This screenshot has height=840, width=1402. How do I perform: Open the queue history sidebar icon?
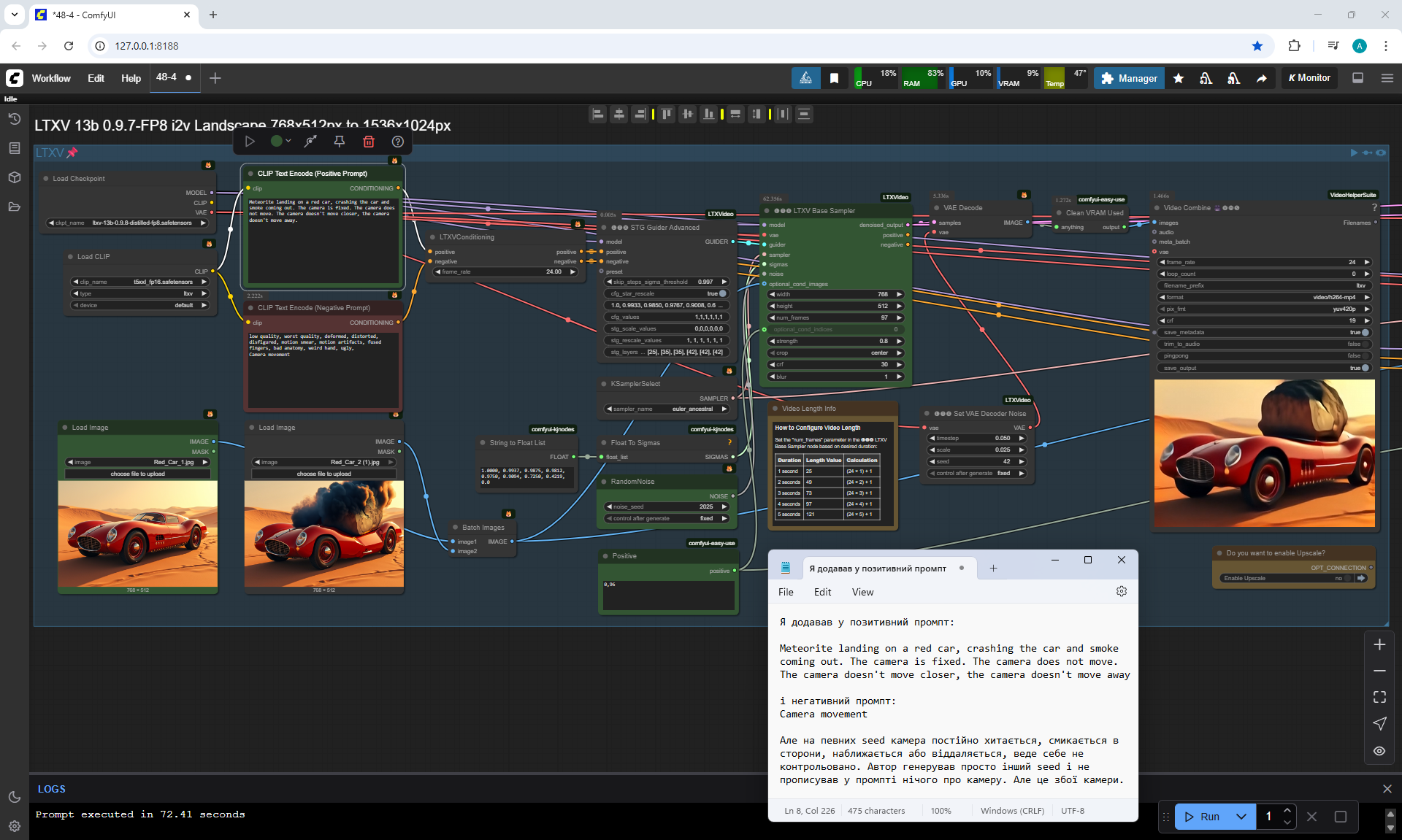(14, 119)
